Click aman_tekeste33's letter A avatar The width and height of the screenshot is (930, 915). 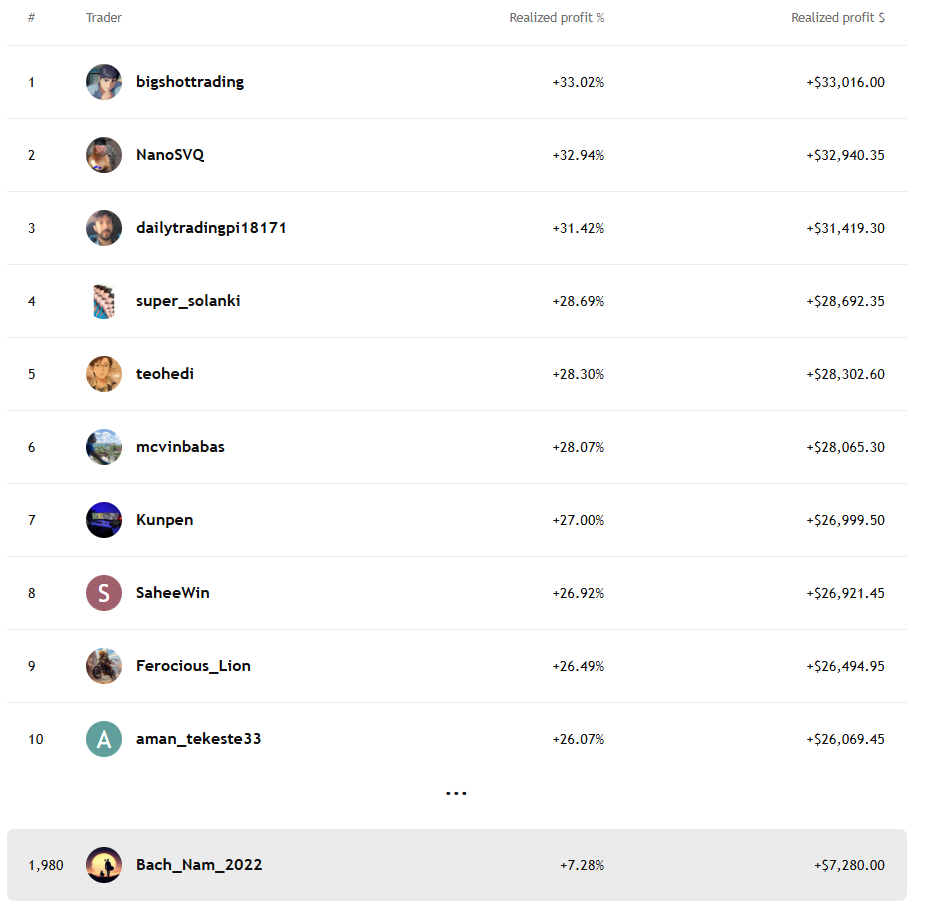click(104, 739)
